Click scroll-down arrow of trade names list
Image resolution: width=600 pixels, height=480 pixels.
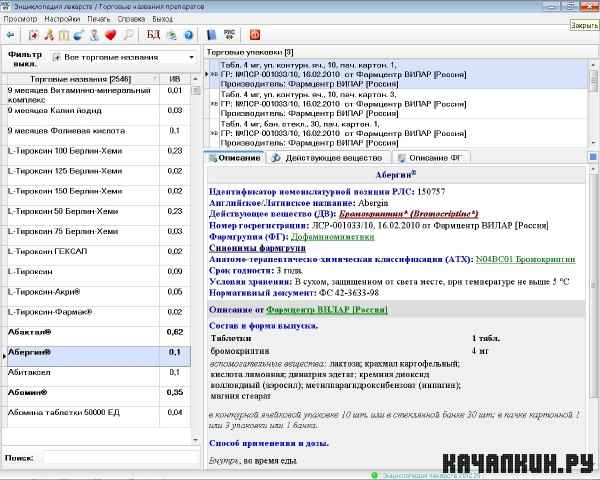[x=196, y=440]
